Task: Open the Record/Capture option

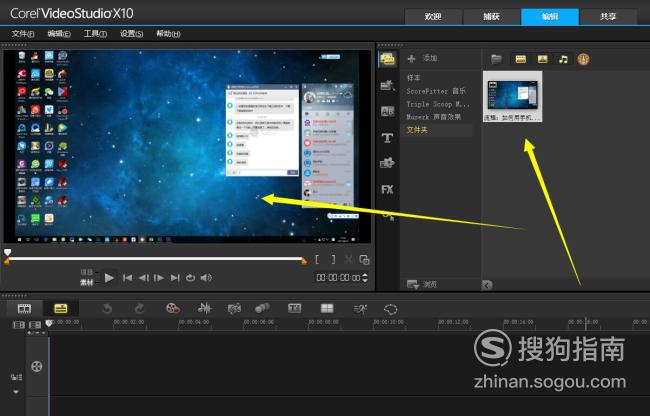Action: pos(172,308)
